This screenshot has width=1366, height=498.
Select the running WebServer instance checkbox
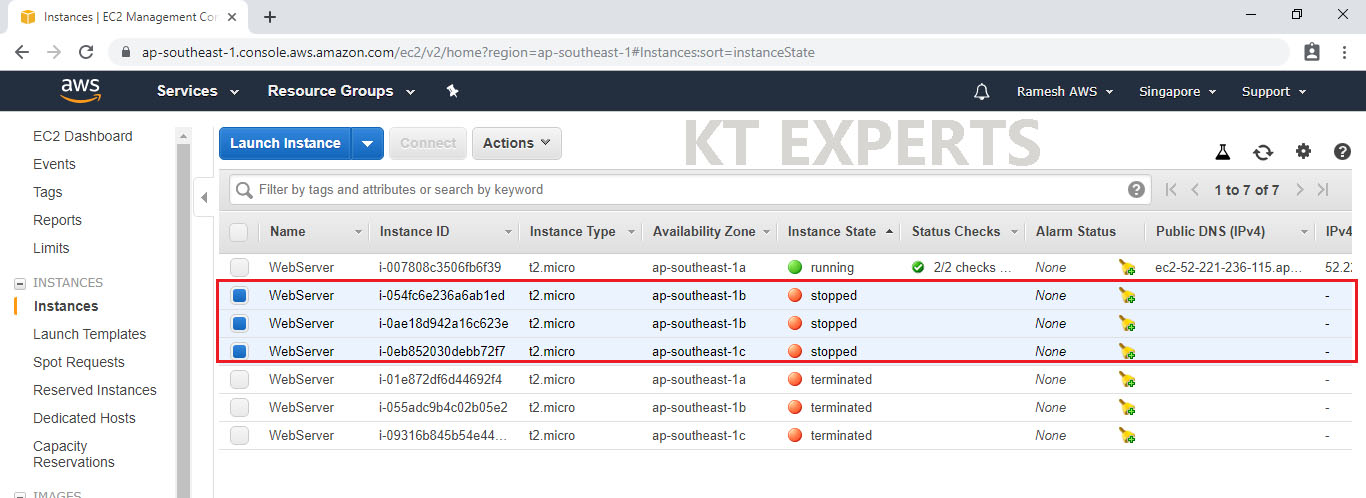(239, 267)
